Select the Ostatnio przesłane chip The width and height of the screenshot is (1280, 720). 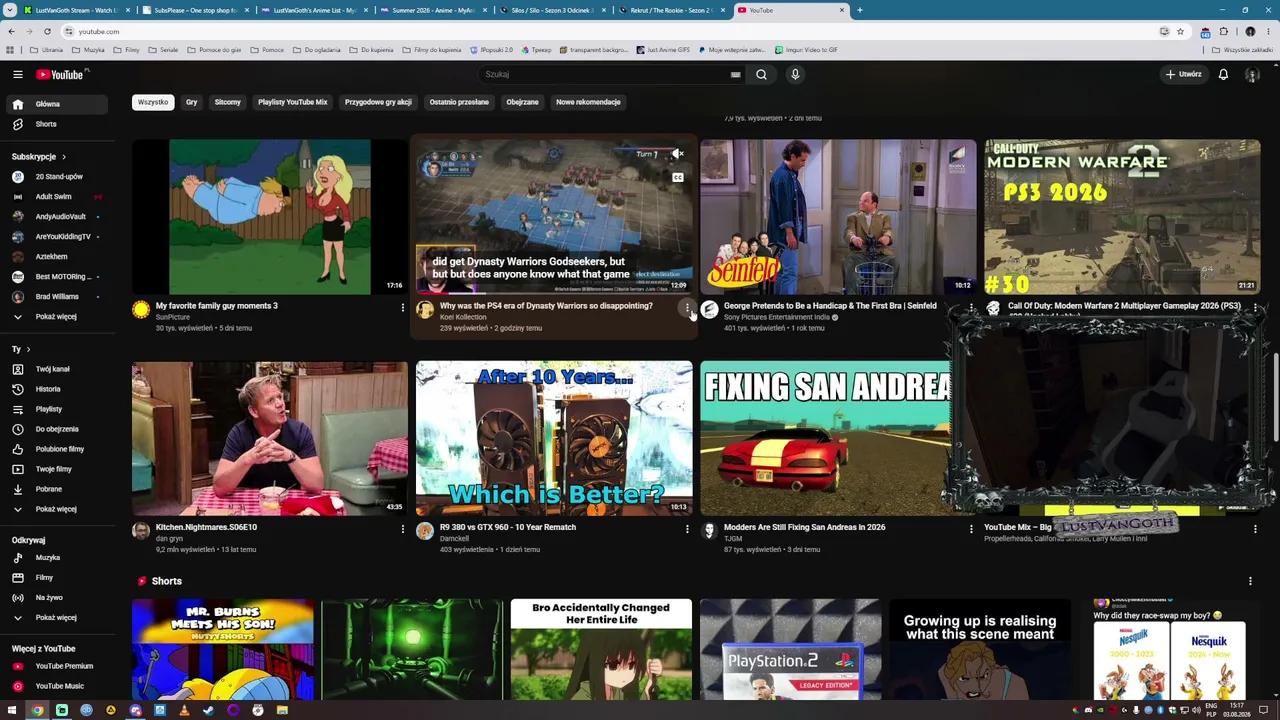tap(459, 102)
